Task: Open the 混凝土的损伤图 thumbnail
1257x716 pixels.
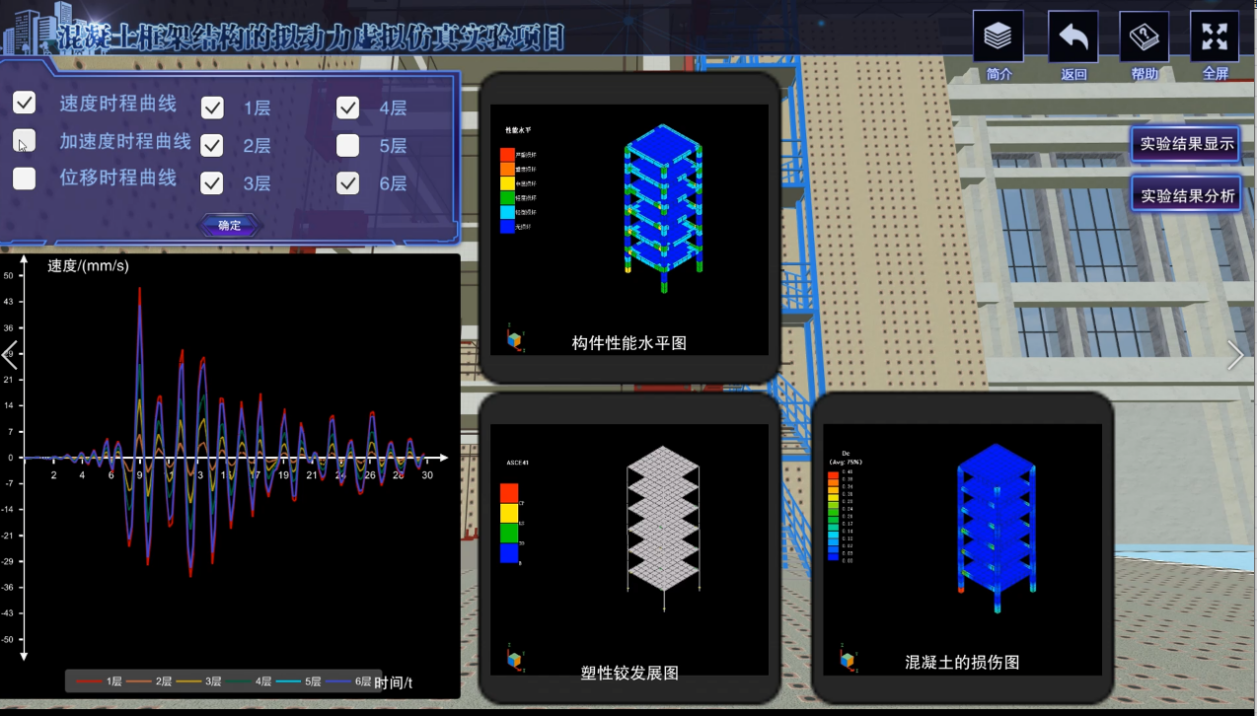Action: pyautogui.click(x=962, y=549)
